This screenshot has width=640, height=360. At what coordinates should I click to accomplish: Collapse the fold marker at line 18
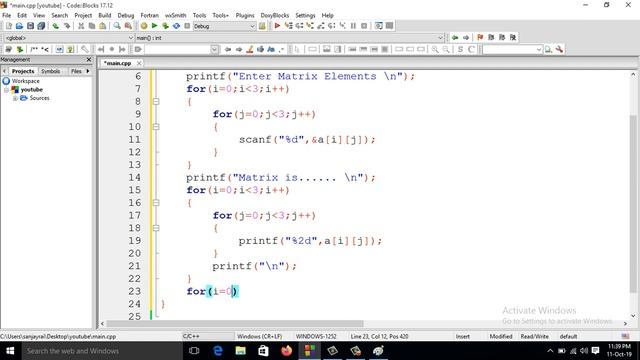point(156,228)
